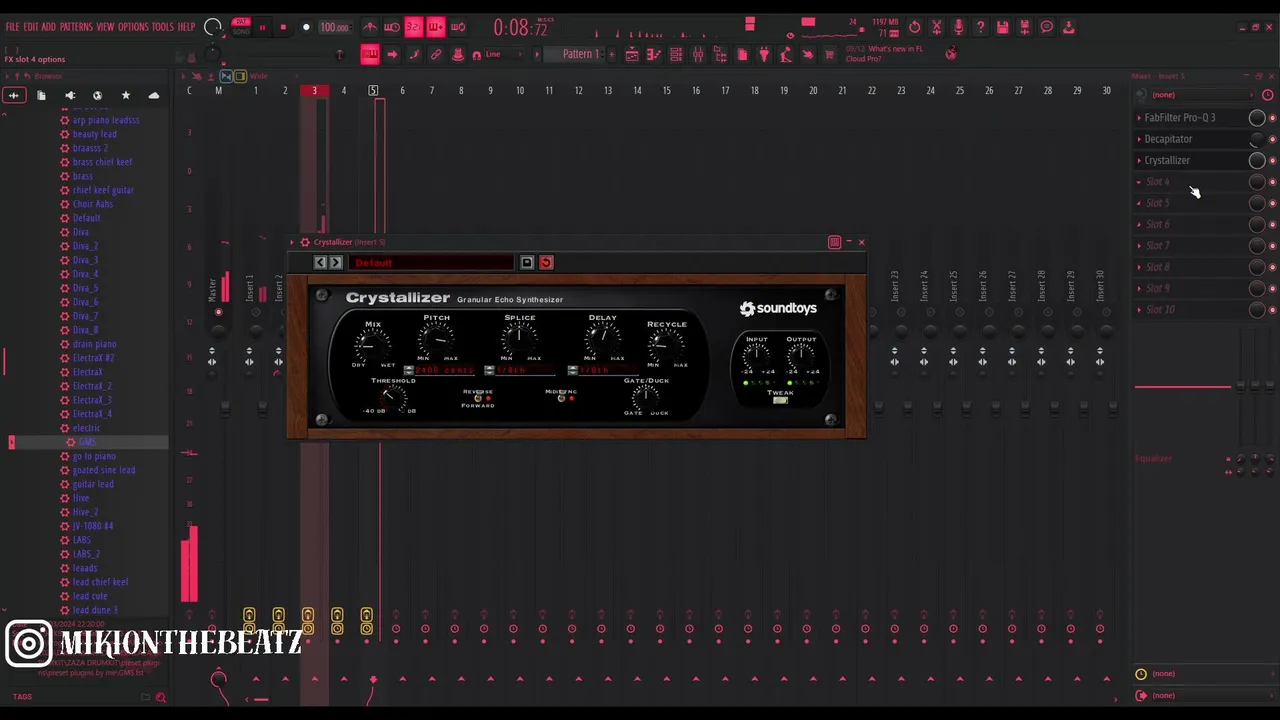The image size is (1280, 720).
Task: Click the question mark help icon
Action: click(x=980, y=27)
